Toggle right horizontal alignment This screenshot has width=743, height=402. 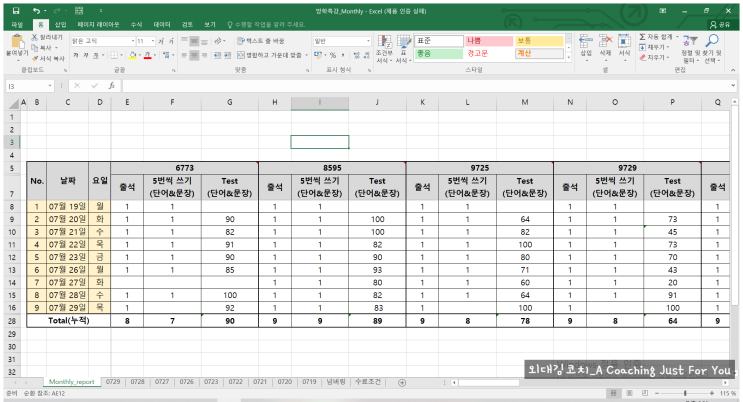(x=204, y=55)
